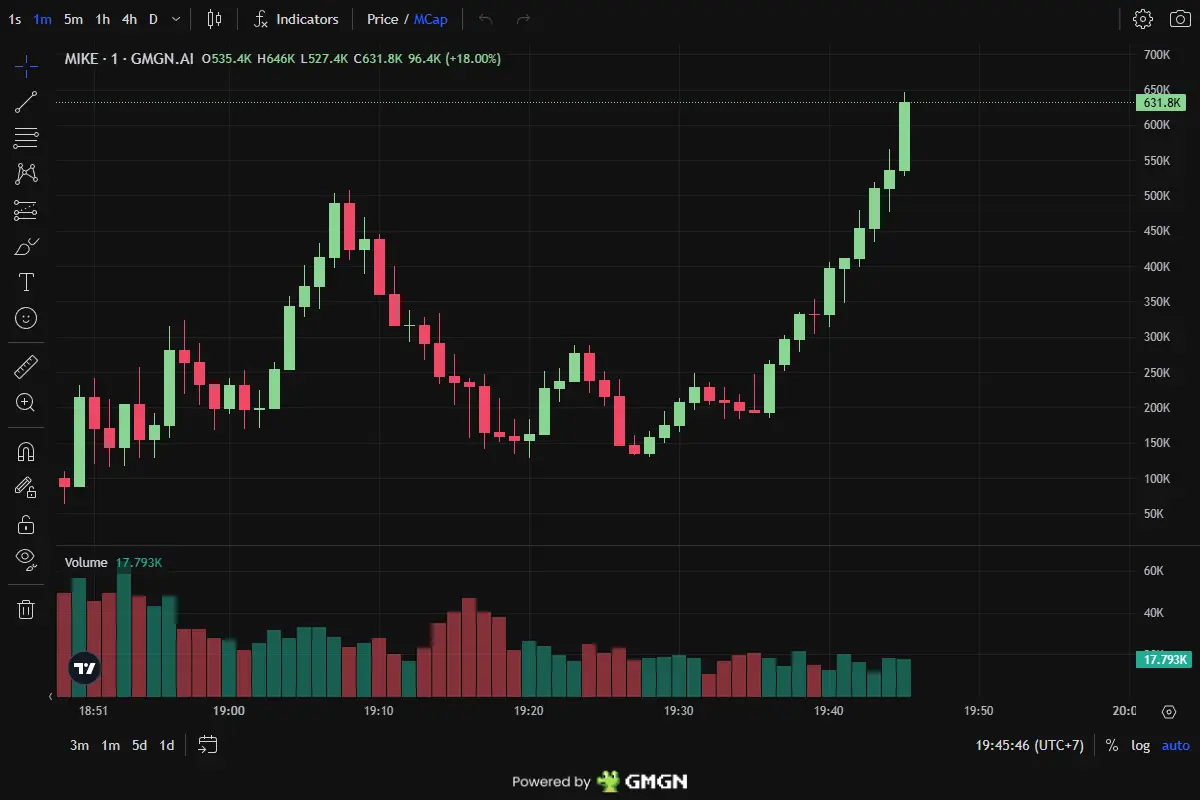Undo the last chart action

[x=486, y=19]
